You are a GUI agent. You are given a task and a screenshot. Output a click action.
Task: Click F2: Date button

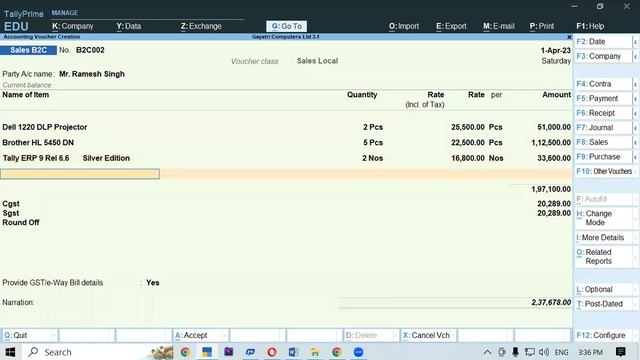point(603,42)
